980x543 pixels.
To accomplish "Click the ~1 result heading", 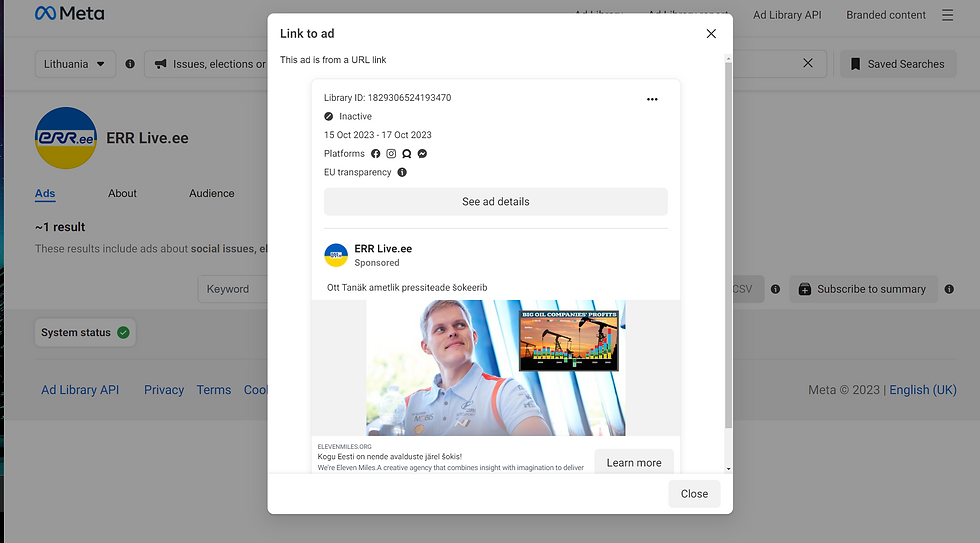I will pyautogui.click(x=60, y=227).
